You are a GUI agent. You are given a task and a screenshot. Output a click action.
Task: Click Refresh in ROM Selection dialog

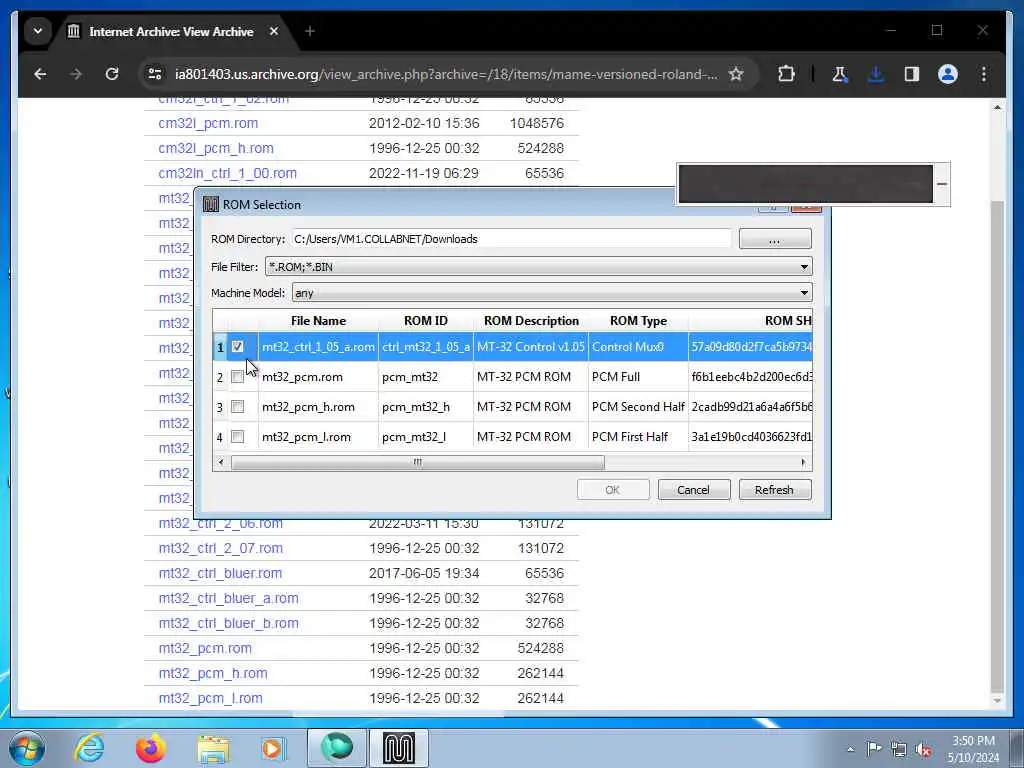coord(775,490)
